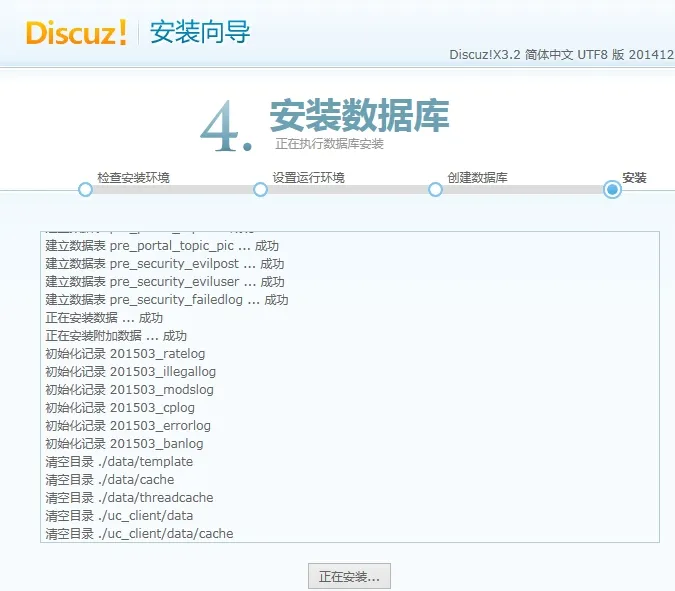Click the pre_portal_topic_pic log line
This screenshot has height=591, width=675.
[162, 246]
